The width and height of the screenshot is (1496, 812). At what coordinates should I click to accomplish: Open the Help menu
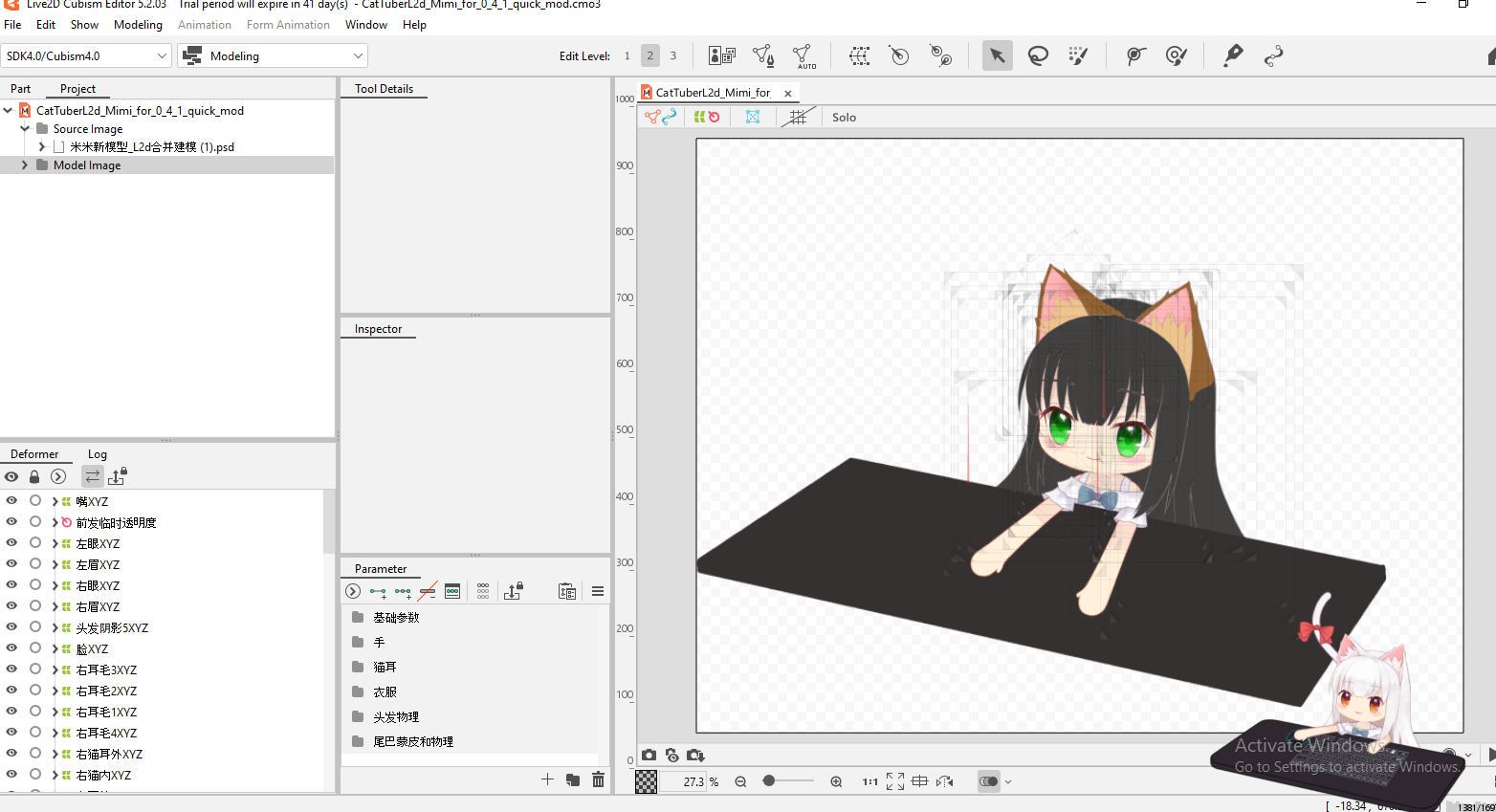coord(414,25)
